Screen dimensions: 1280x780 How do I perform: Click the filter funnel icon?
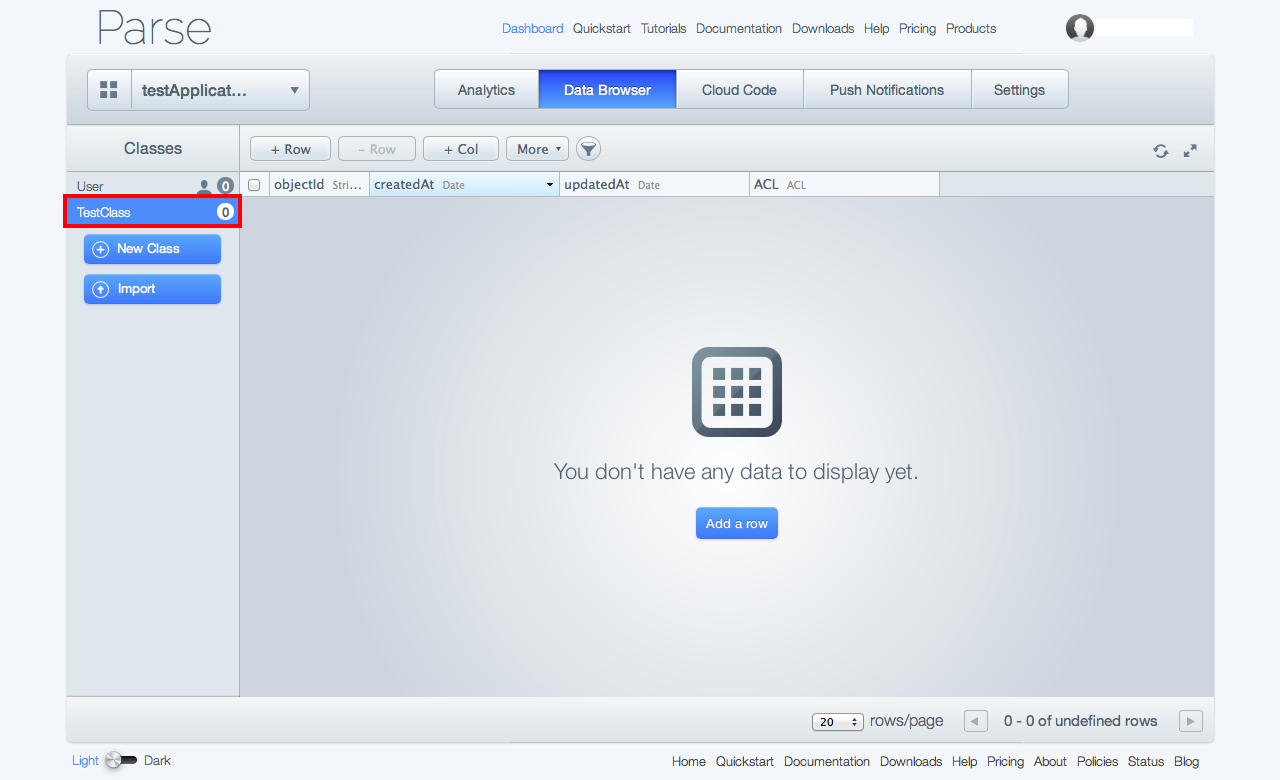[589, 149]
